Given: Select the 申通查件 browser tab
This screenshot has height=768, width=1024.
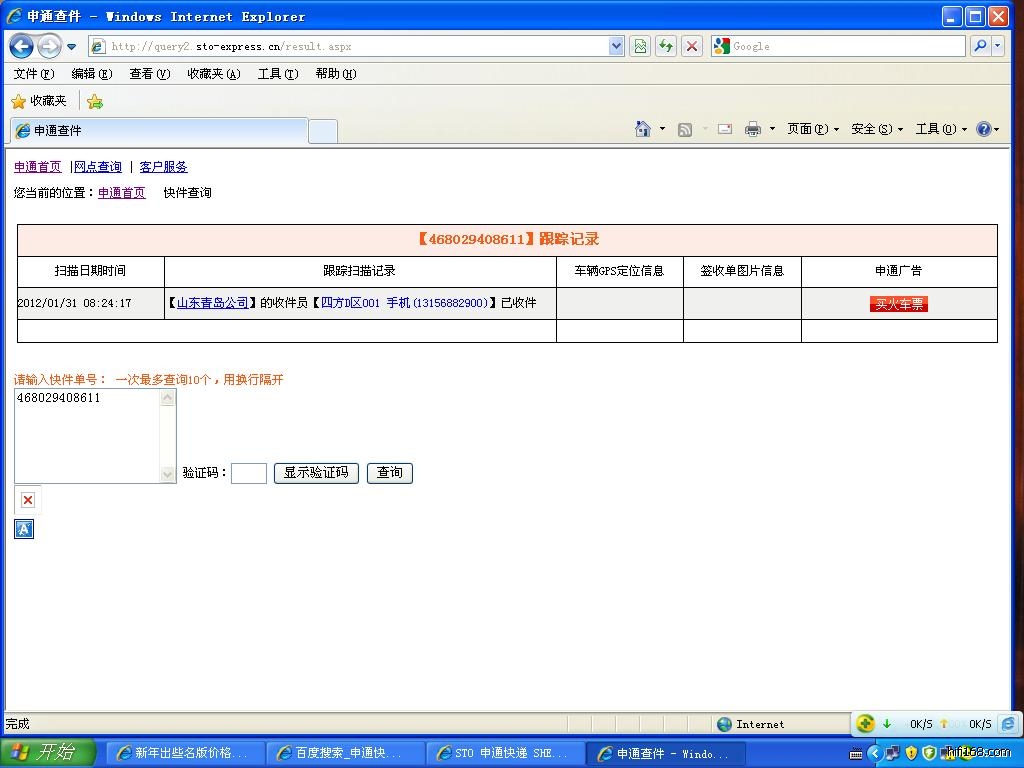Looking at the screenshot, I should pyautogui.click(x=160, y=131).
